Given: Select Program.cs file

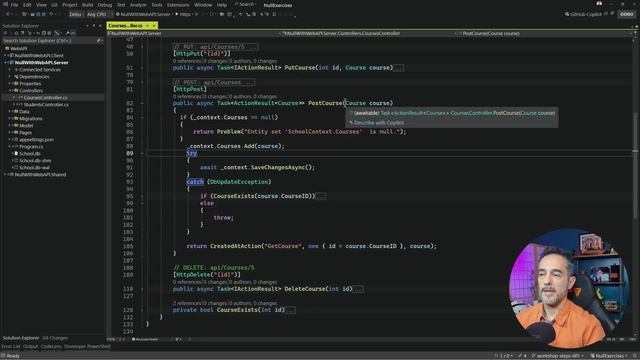Looking at the screenshot, I should (31, 147).
